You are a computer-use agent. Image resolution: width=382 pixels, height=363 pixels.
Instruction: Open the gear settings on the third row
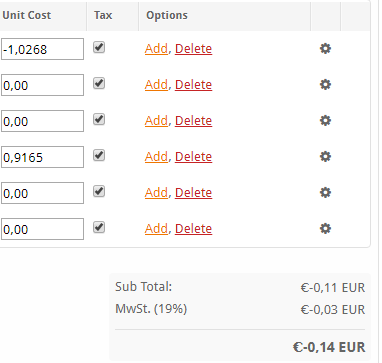click(325, 121)
